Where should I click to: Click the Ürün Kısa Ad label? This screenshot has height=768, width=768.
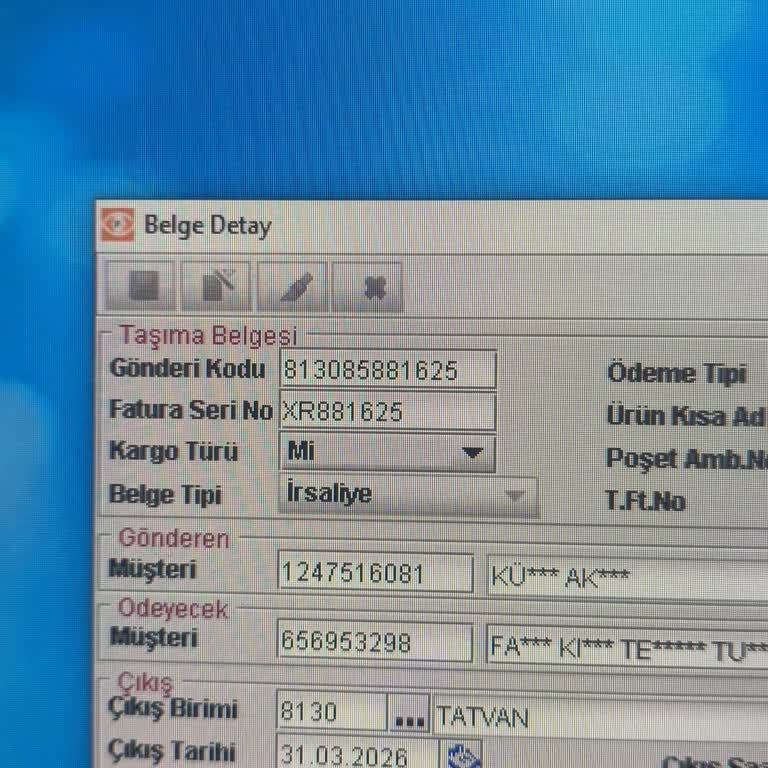pyautogui.click(x=686, y=416)
